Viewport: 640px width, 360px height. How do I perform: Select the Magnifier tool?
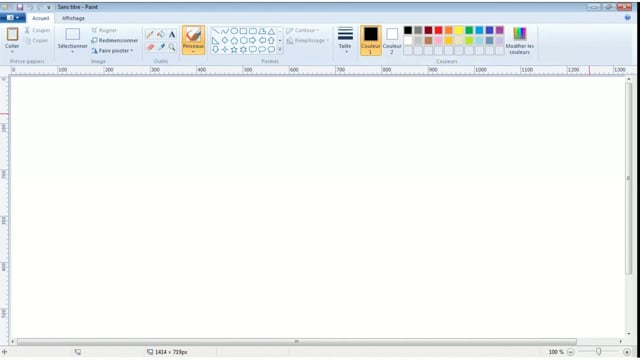[172, 47]
